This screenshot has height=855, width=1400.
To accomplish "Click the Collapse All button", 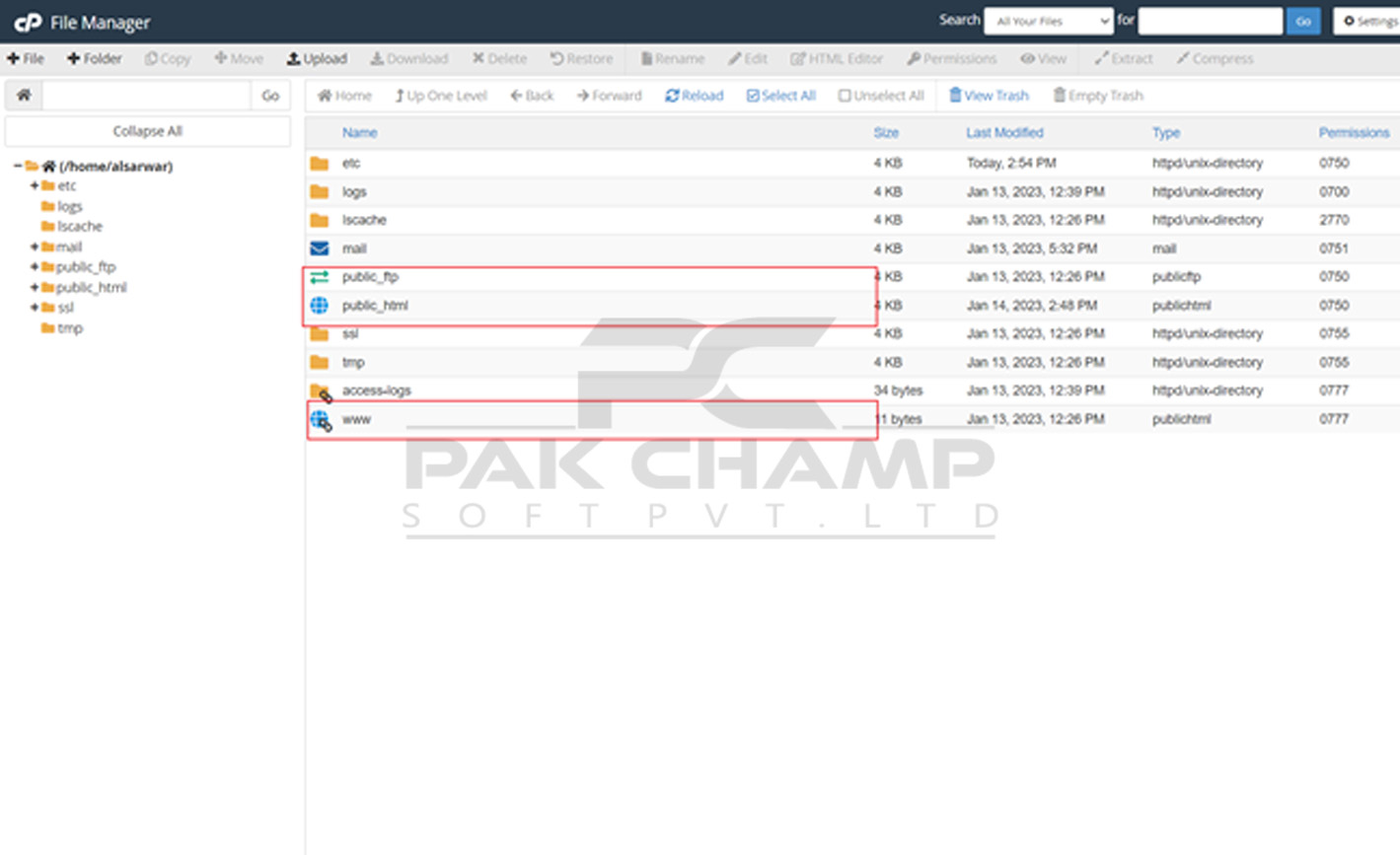I will pyautogui.click(x=148, y=131).
